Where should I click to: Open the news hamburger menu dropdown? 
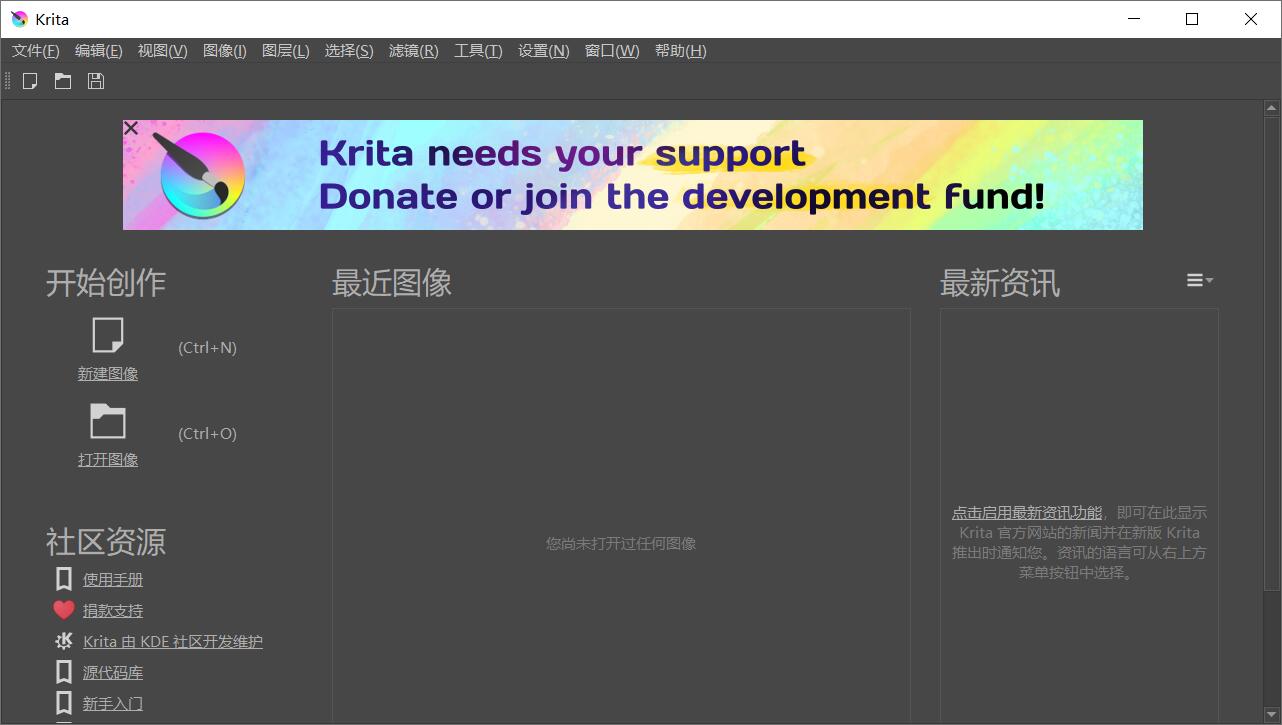pyautogui.click(x=1200, y=281)
